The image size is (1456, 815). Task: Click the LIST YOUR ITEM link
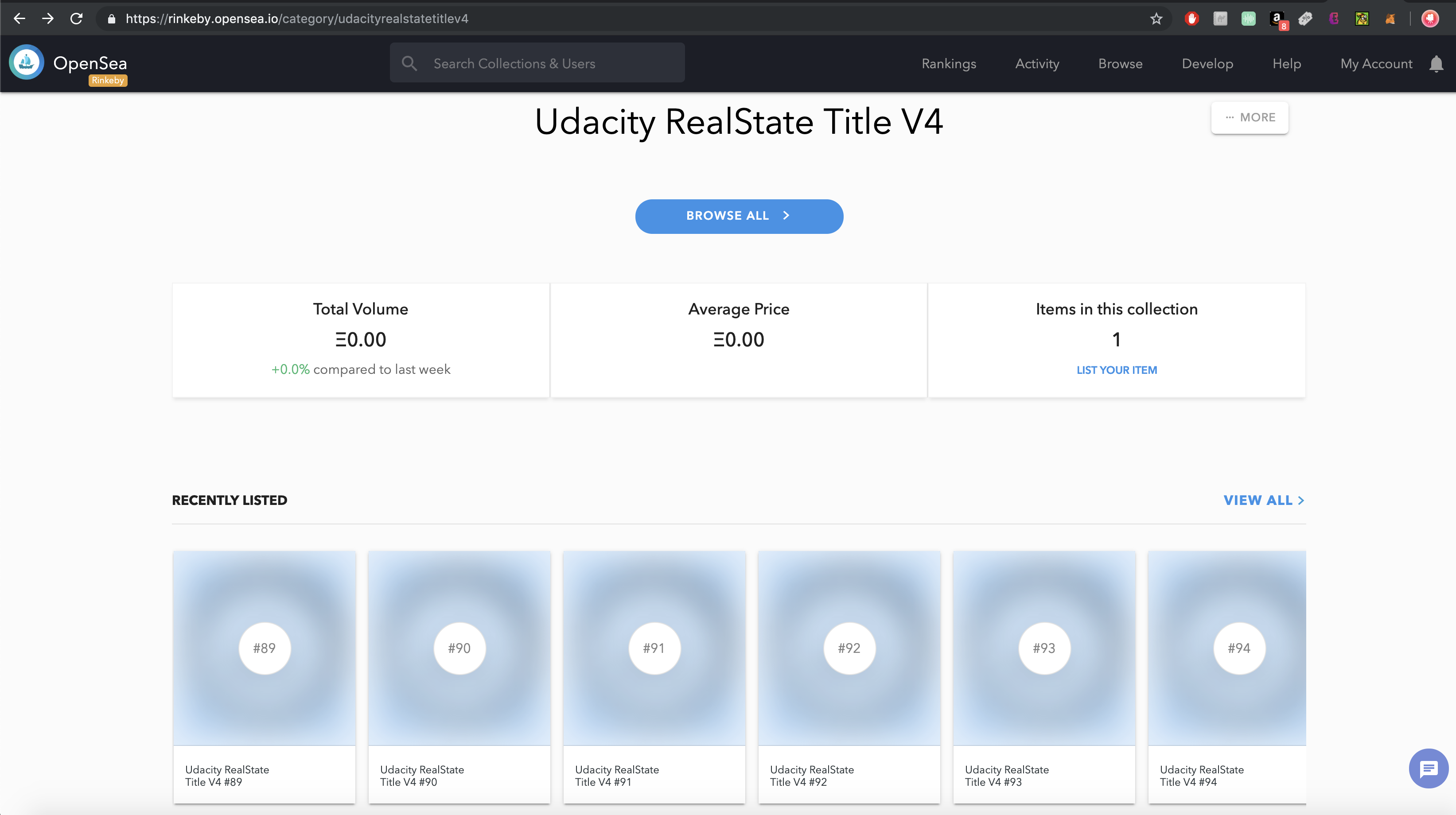pos(1117,370)
